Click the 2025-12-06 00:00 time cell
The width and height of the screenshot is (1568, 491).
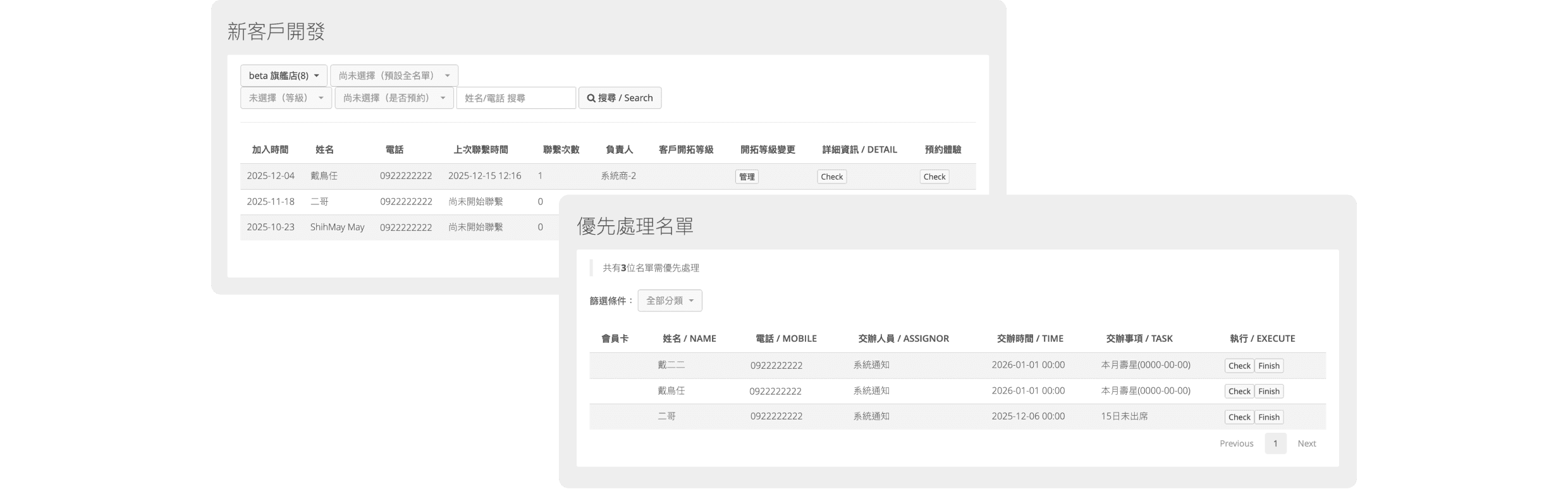tap(1028, 416)
